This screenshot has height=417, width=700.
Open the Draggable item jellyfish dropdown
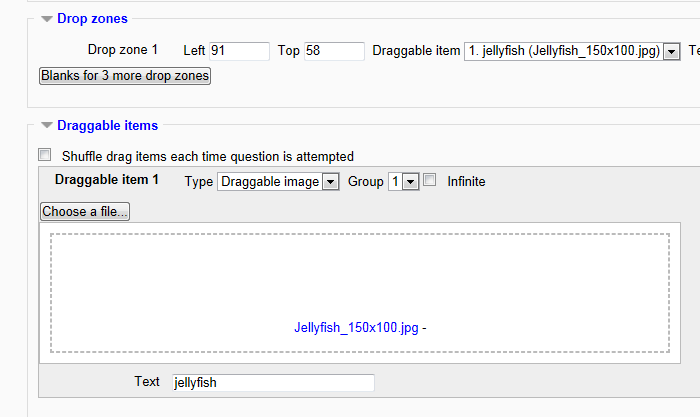(572, 51)
